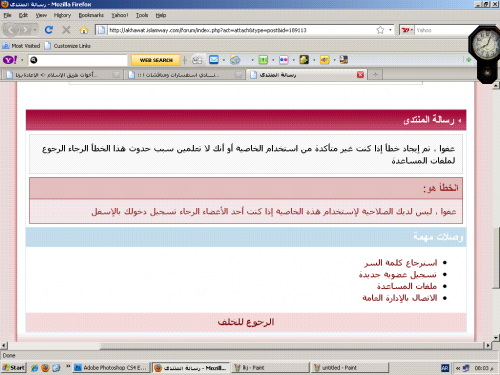The width and height of the screenshot is (500, 375).
Task: Open the Bookmarks menu
Action: 91,15
